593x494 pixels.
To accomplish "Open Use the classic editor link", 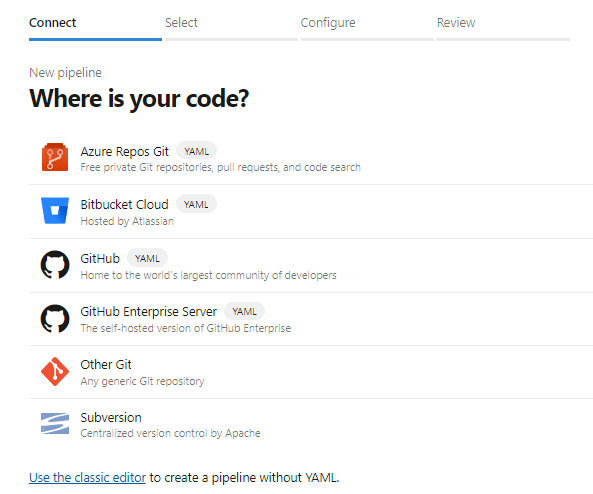I will tap(87, 477).
